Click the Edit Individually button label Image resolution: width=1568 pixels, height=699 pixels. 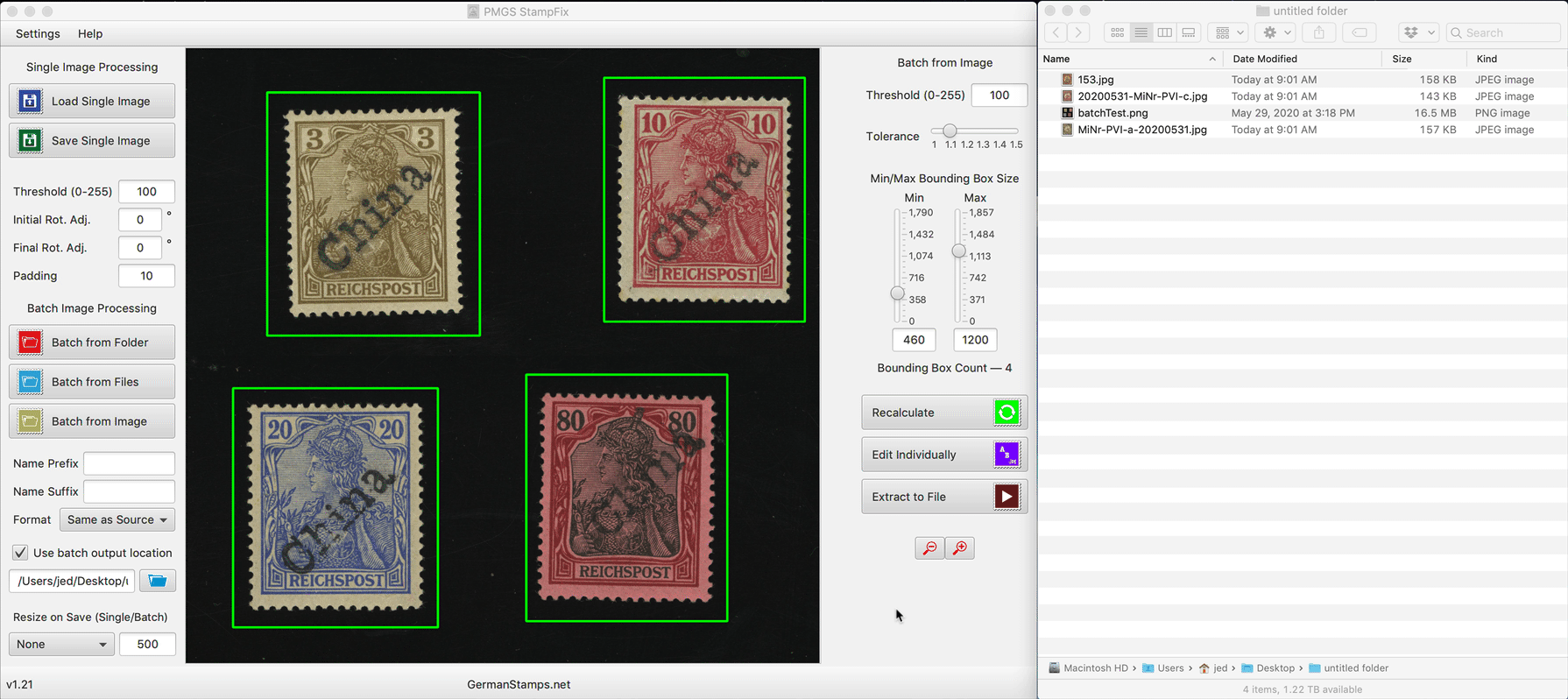(x=914, y=455)
